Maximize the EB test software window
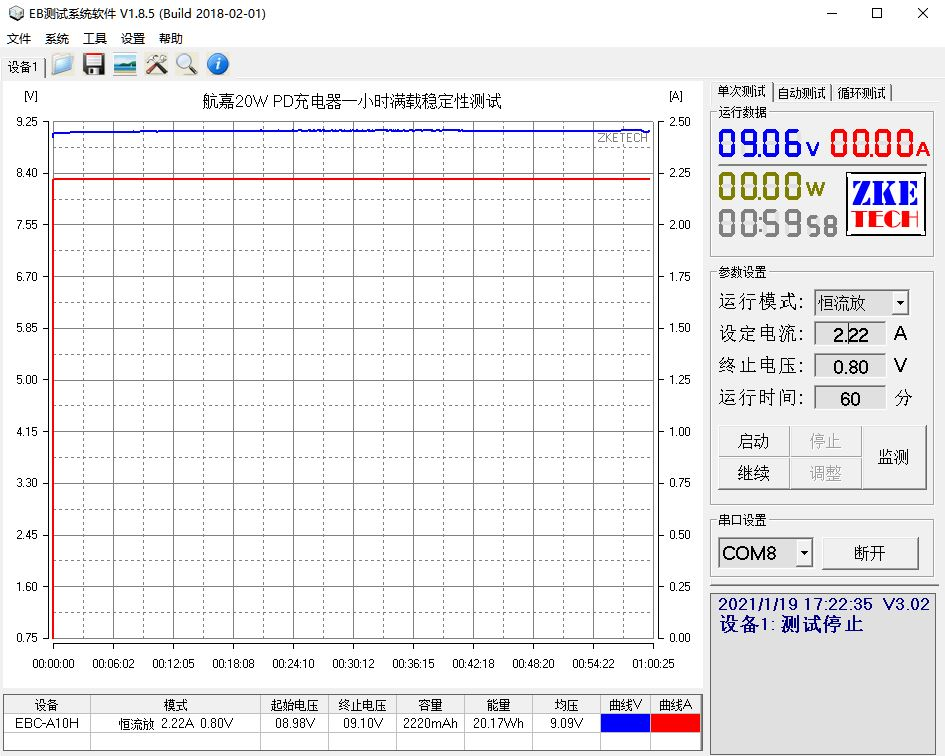This screenshot has height=756, width=945. click(877, 13)
